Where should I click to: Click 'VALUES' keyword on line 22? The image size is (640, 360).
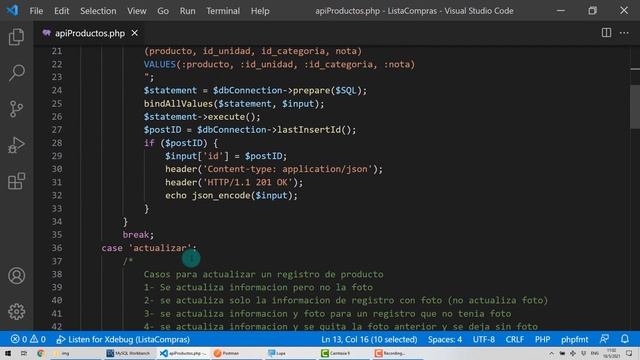(x=160, y=64)
